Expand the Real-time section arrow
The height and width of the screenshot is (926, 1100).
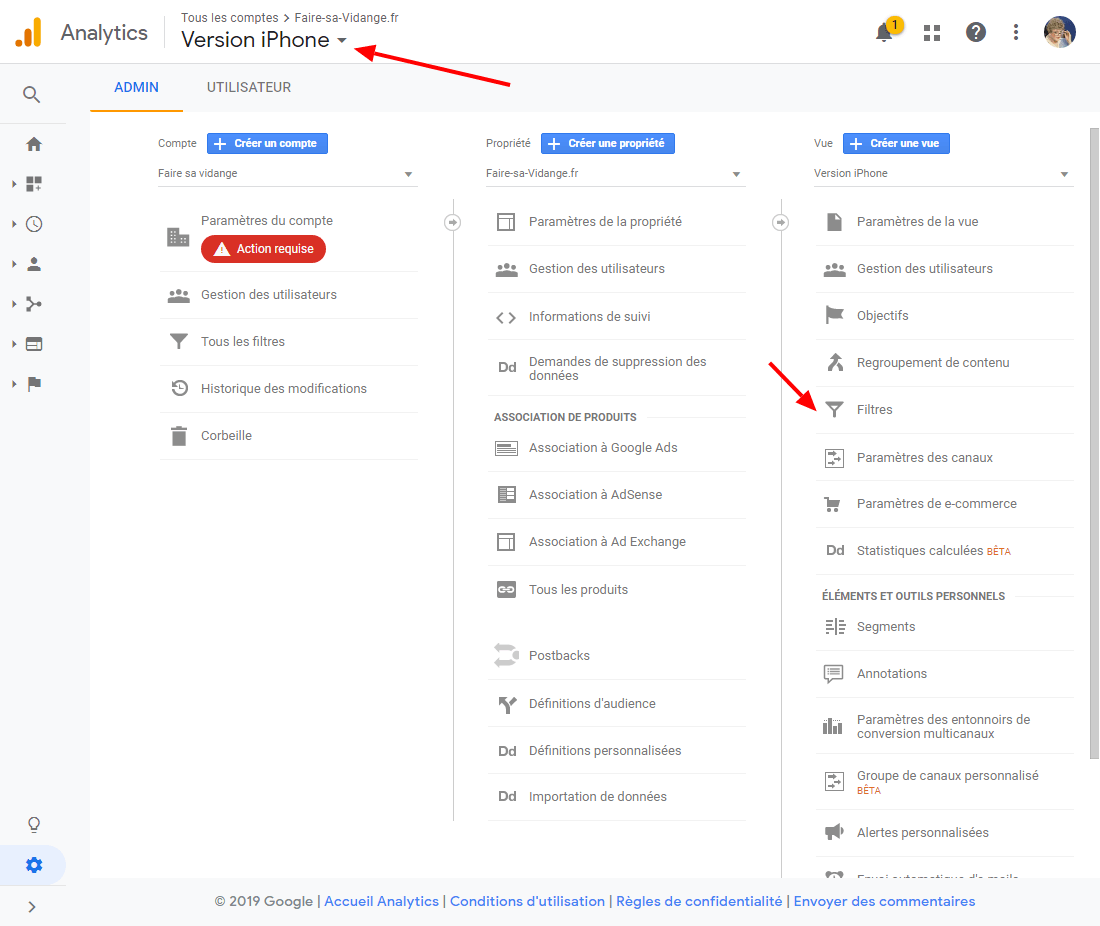(14, 224)
